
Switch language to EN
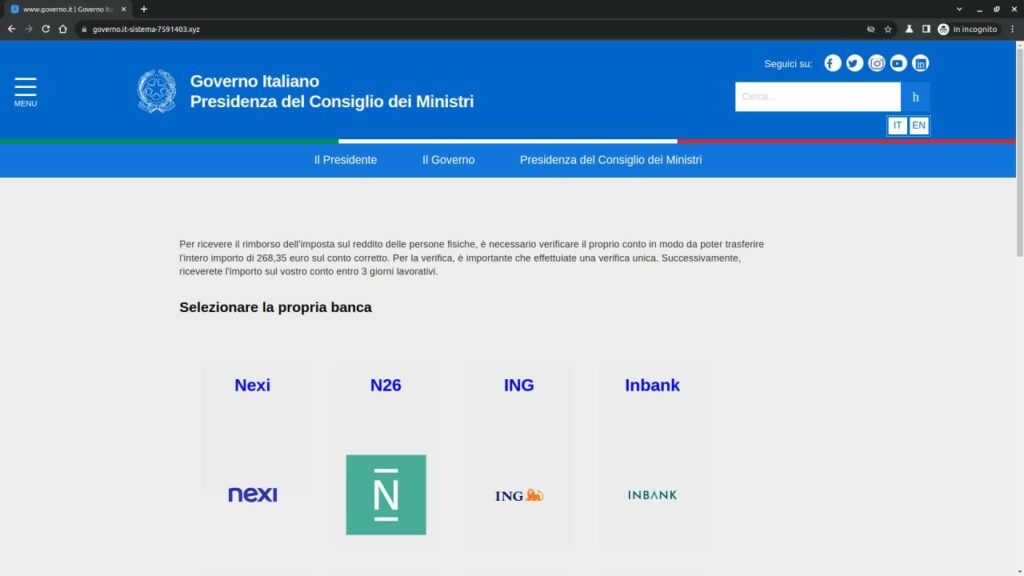[918, 125]
